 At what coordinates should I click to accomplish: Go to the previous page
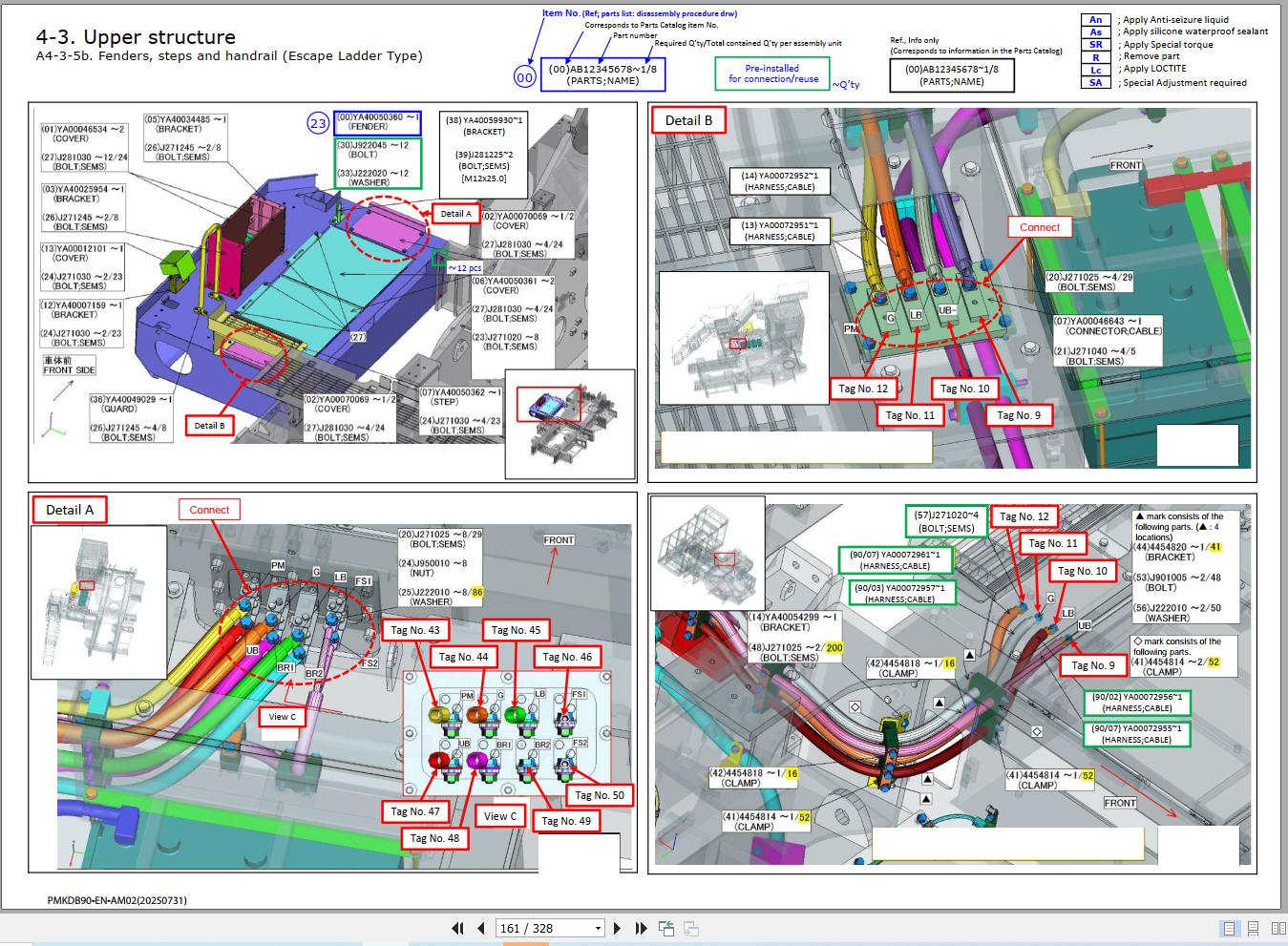click(480, 928)
